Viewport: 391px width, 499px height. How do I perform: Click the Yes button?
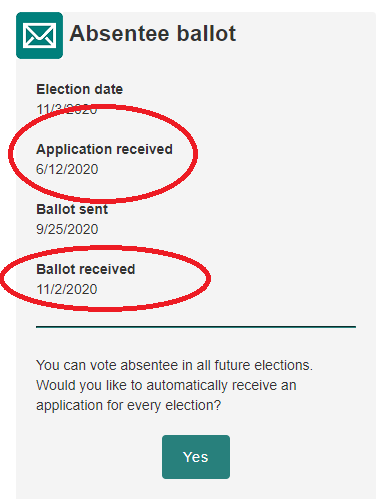[x=196, y=457]
